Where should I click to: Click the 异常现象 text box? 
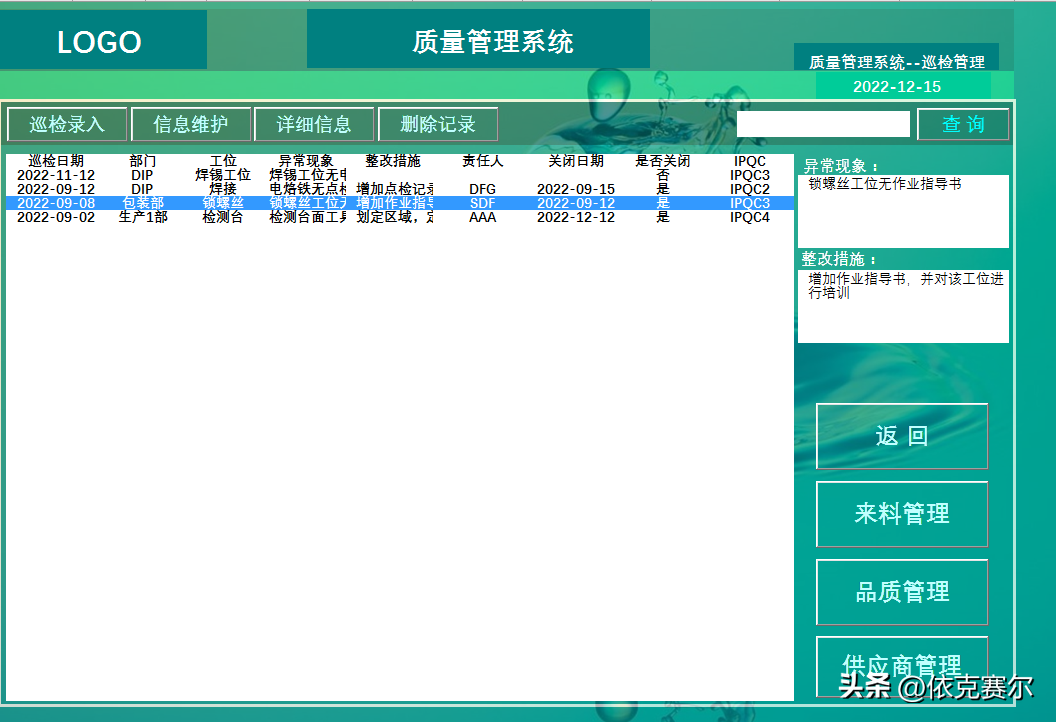903,211
